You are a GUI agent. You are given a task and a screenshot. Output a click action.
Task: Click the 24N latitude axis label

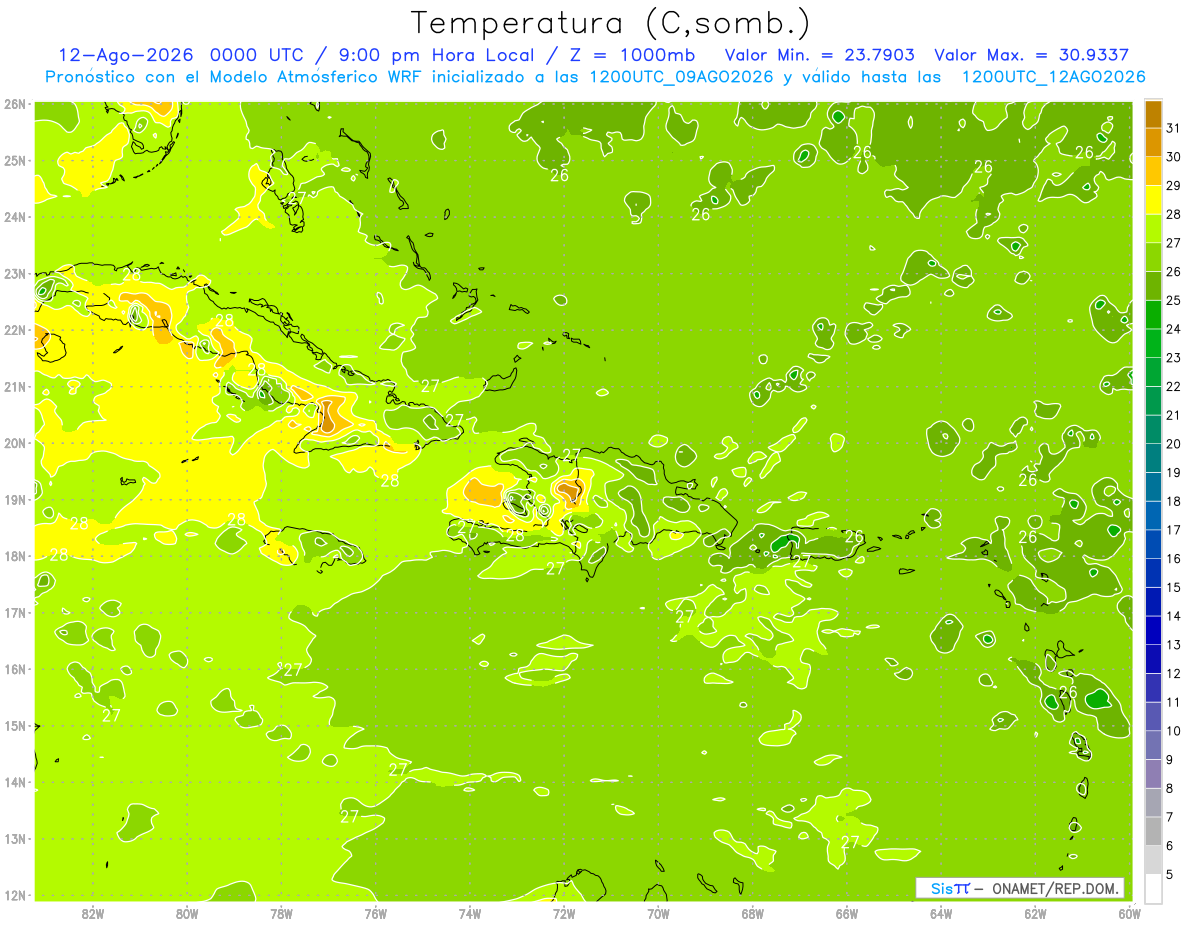tap(15, 217)
